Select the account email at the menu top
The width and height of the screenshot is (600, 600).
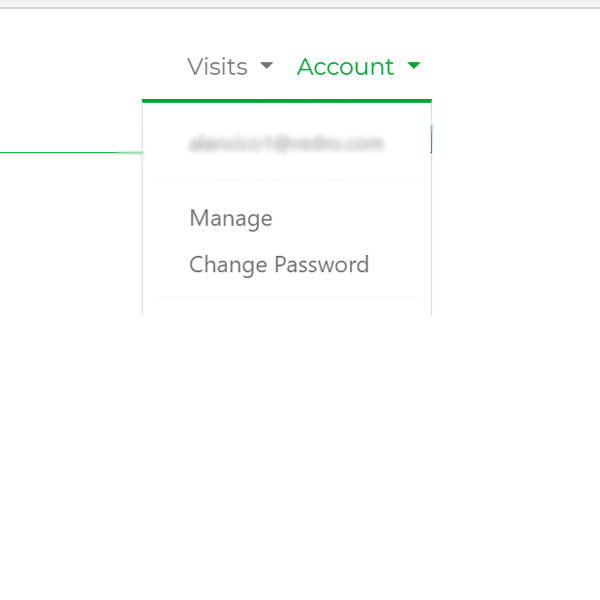(x=286, y=144)
